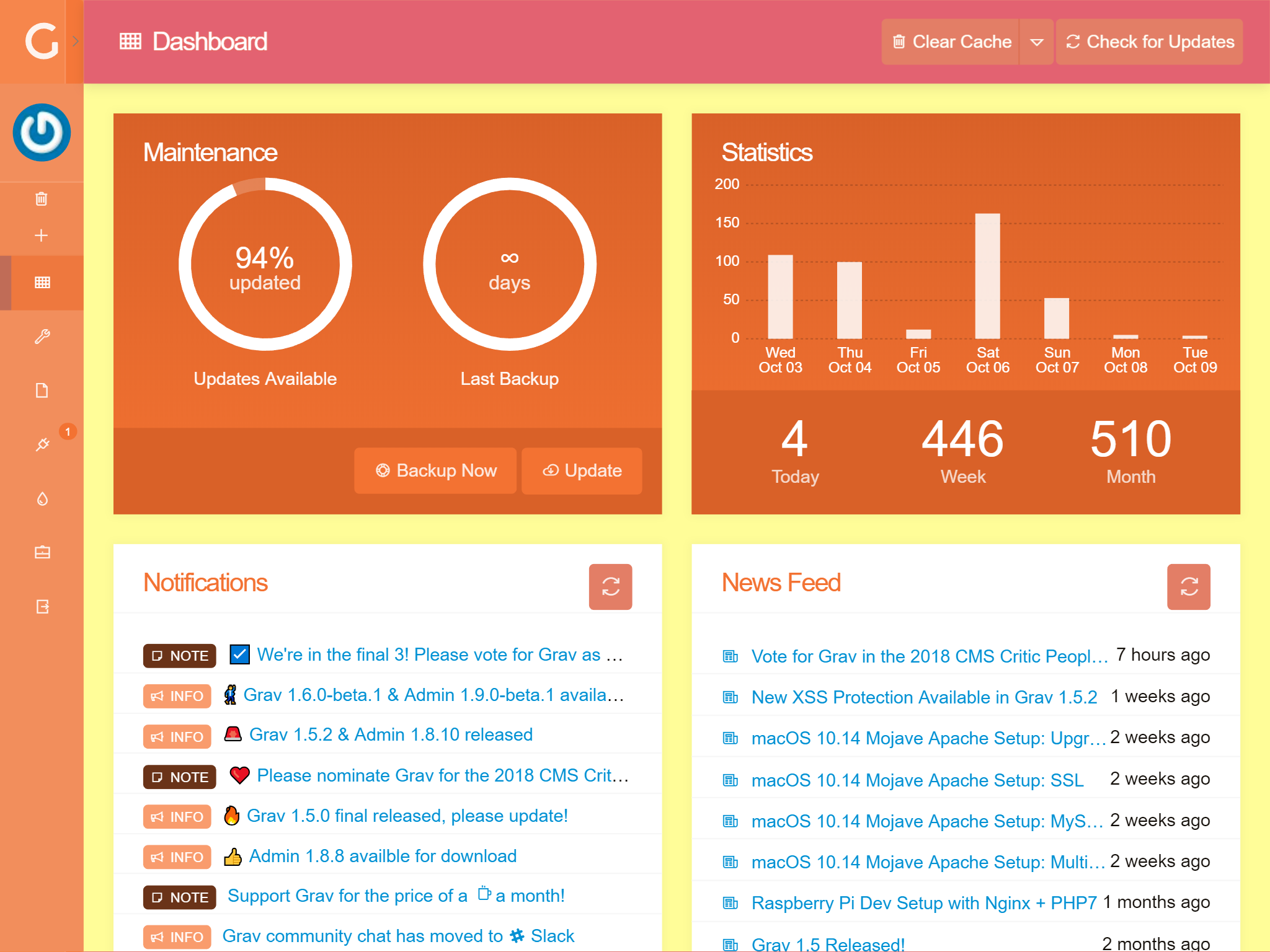
Task: Click the Check for Updates button
Action: pyautogui.click(x=1149, y=42)
